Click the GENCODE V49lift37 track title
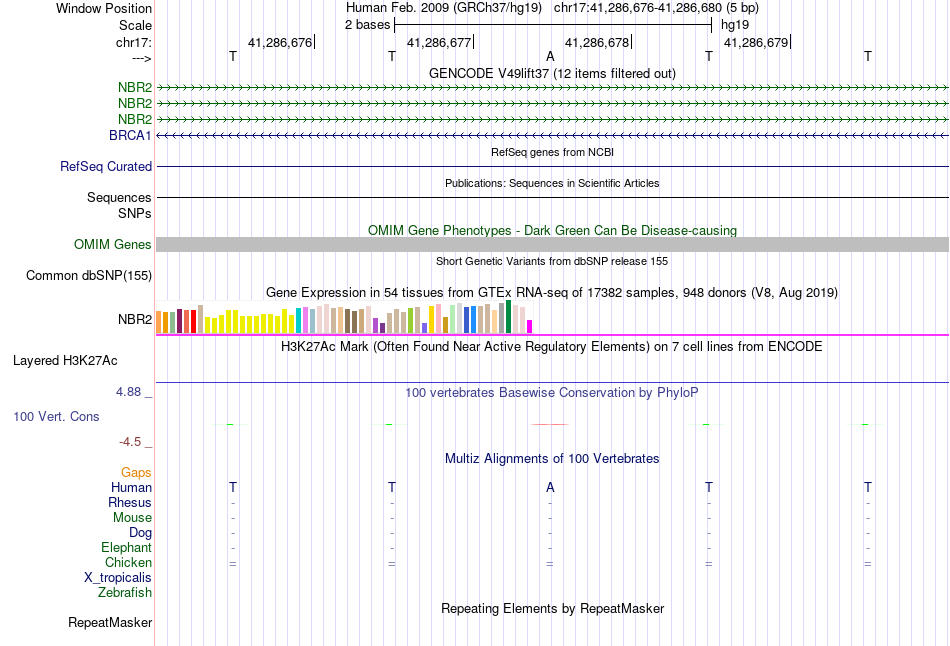Image resolution: width=950 pixels, height=646 pixels. click(553, 73)
